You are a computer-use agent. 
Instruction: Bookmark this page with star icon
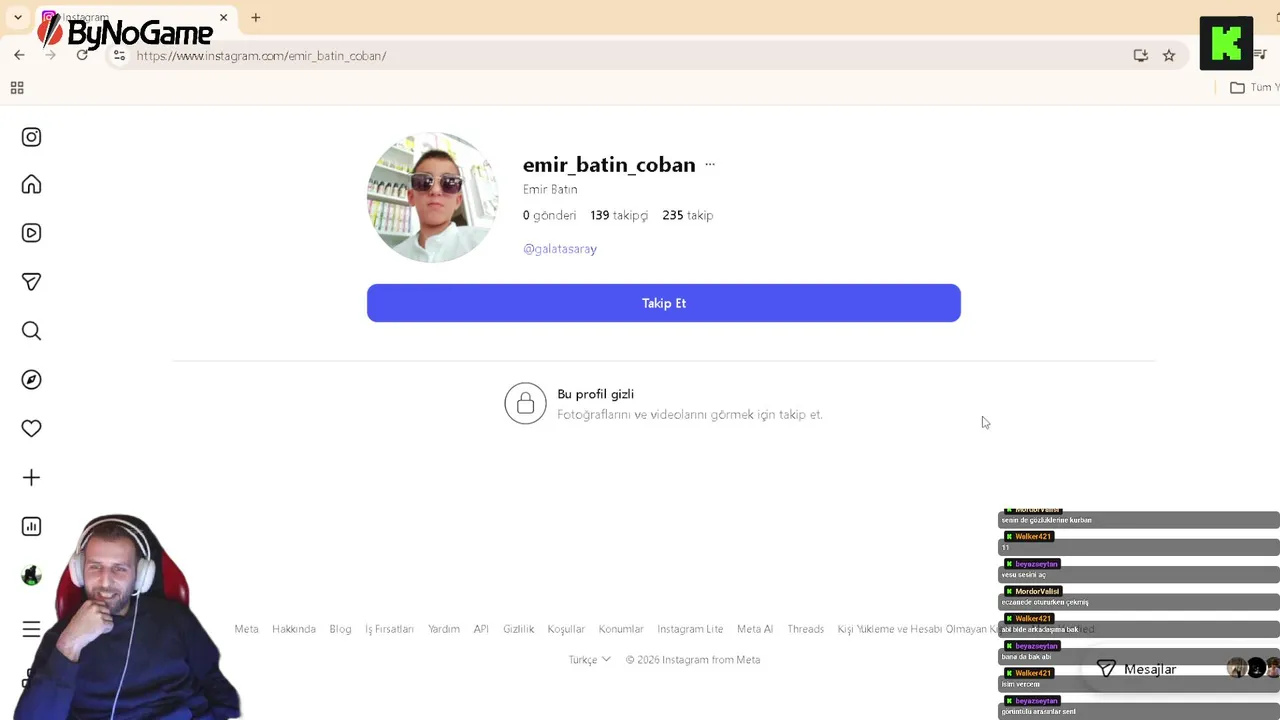(x=1169, y=56)
